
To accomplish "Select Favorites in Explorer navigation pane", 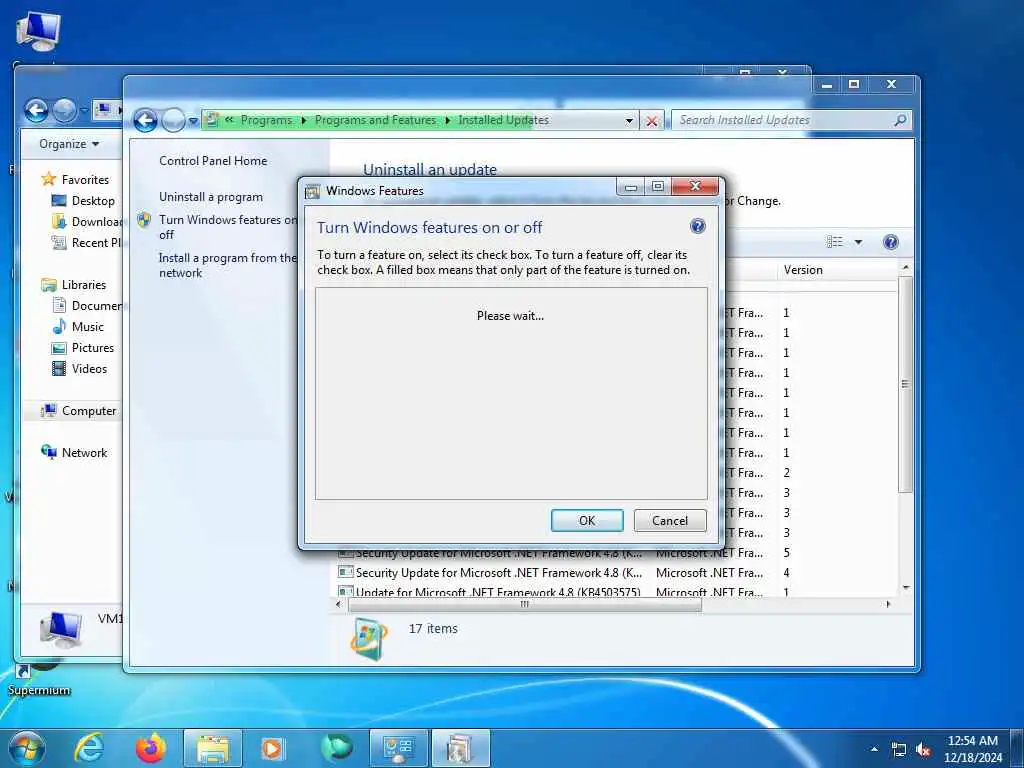I will (x=85, y=180).
